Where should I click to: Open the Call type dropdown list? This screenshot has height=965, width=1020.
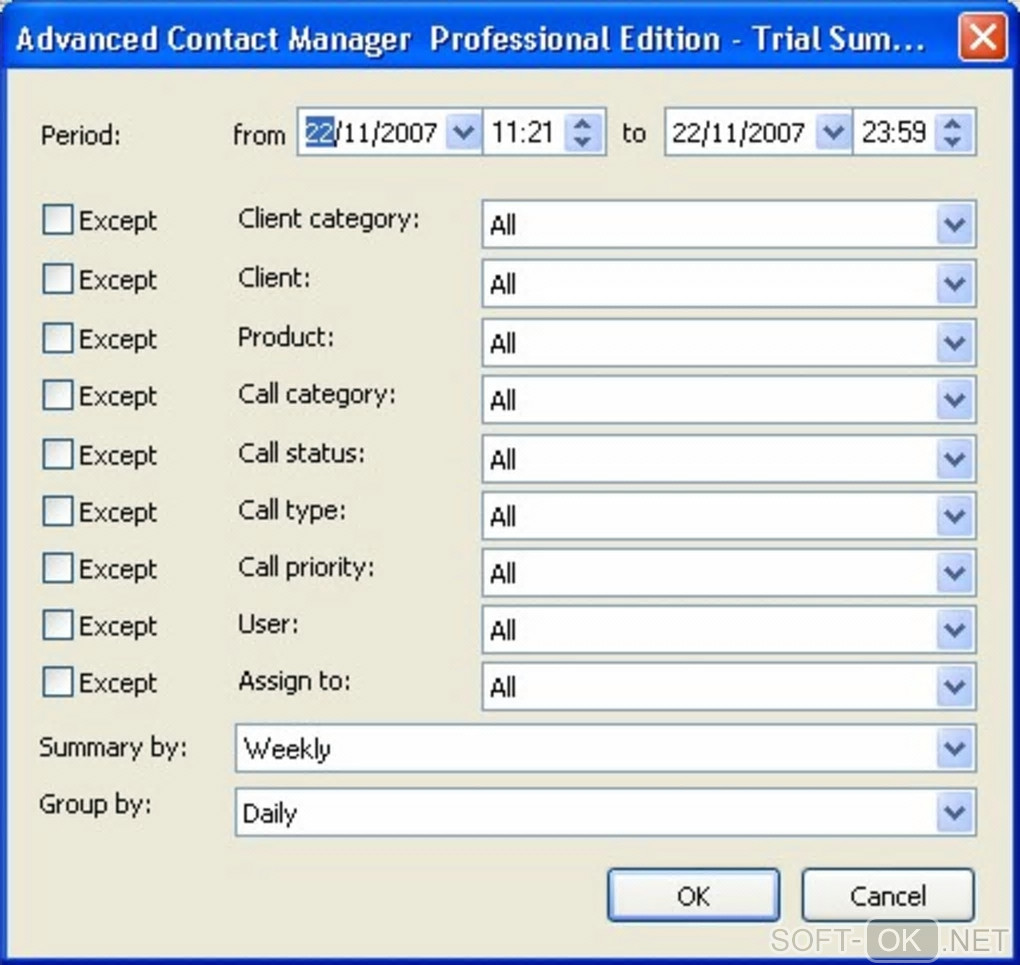click(x=955, y=516)
